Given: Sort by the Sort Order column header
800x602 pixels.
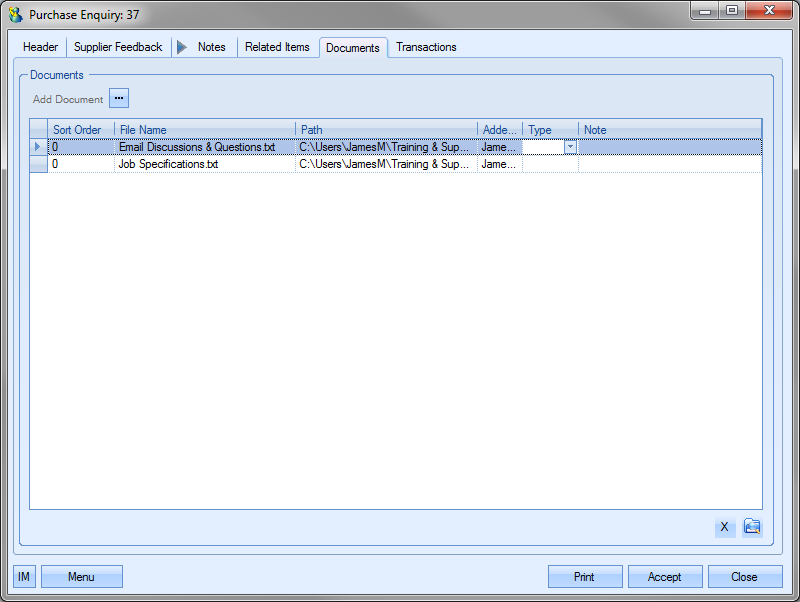Looking at the screenshot, I should pyautogui.click(x=81, y=130).
